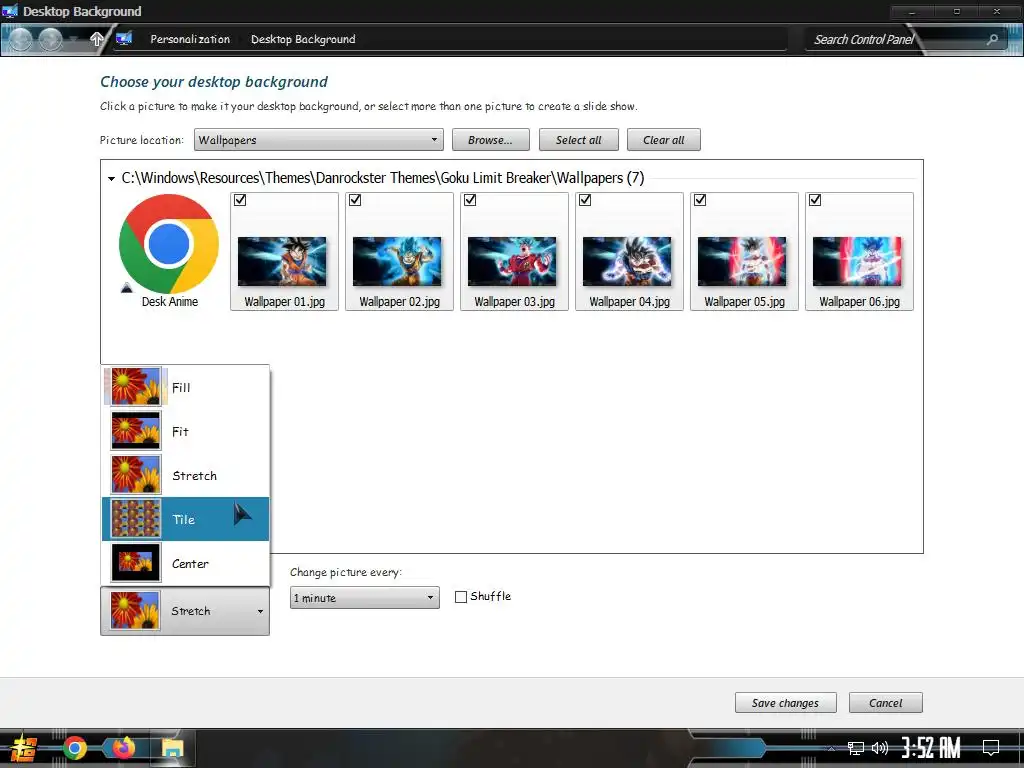Uncheck Wallpaper 04.jpg checkbox
Image resolution: width=1024 pixels, height=768 pixels.
point(585,200)
